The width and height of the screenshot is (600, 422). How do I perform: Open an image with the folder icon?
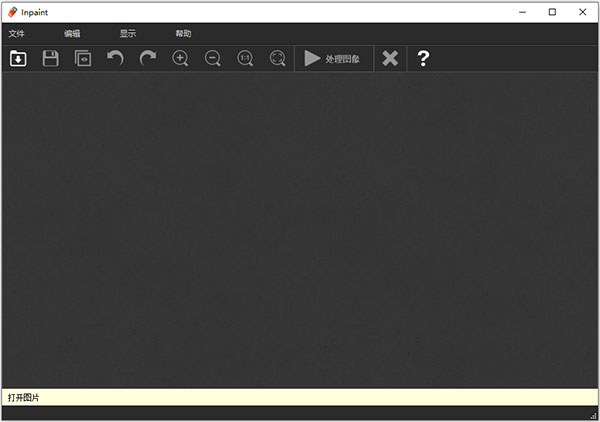18,59
